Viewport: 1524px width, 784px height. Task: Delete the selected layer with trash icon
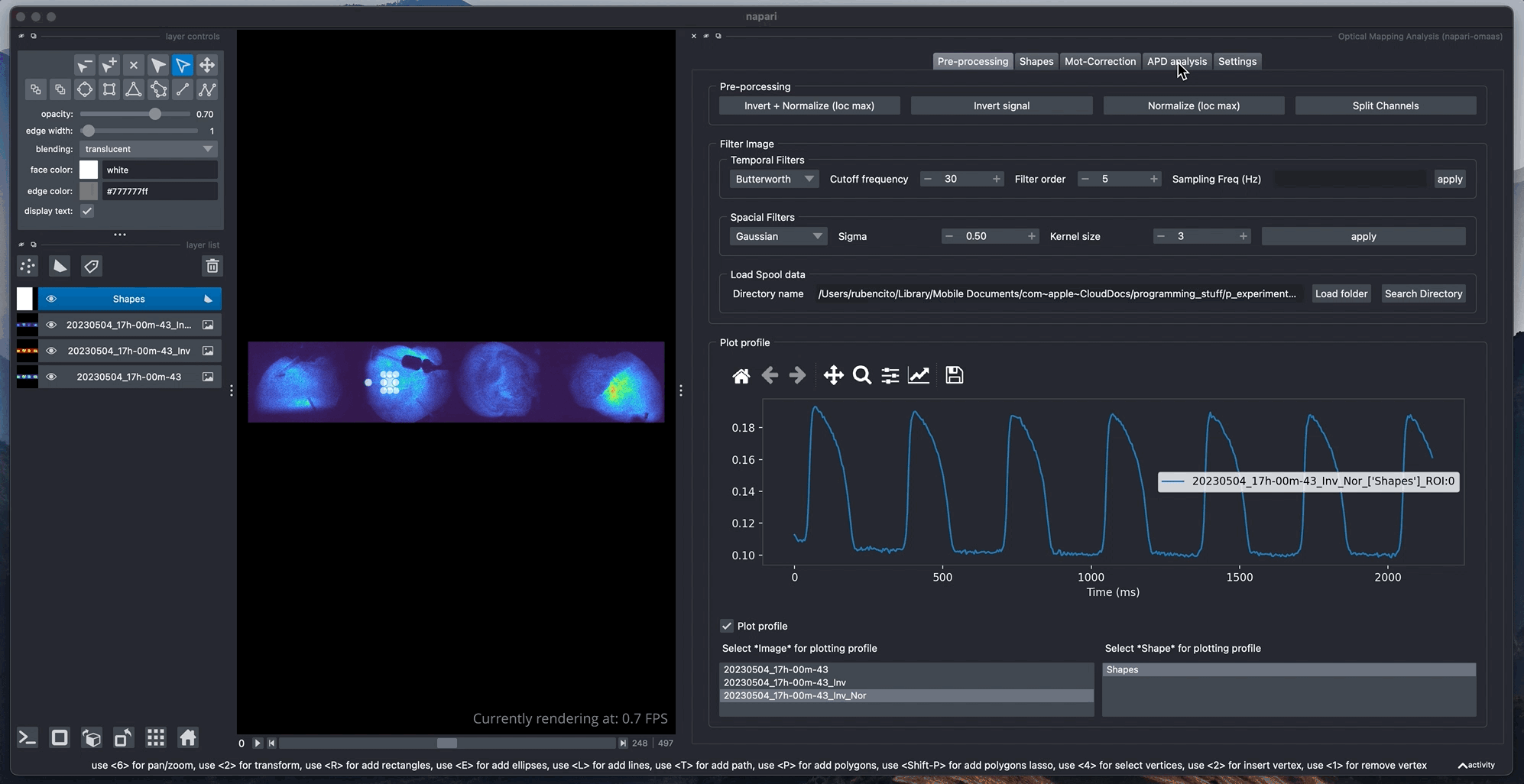tap(212, 266)
